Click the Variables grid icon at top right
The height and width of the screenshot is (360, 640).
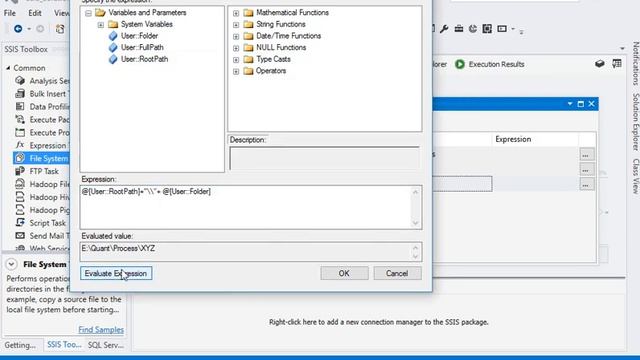617,64
